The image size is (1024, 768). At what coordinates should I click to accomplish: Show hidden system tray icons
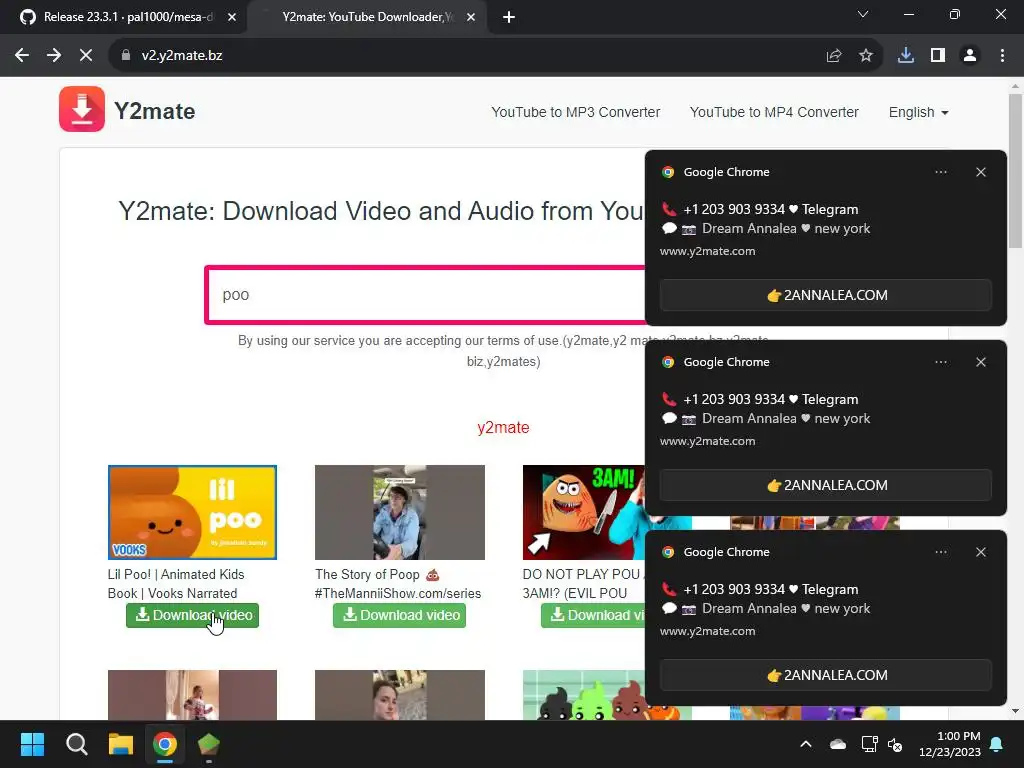pyautogui.click(x=806, y=744)
